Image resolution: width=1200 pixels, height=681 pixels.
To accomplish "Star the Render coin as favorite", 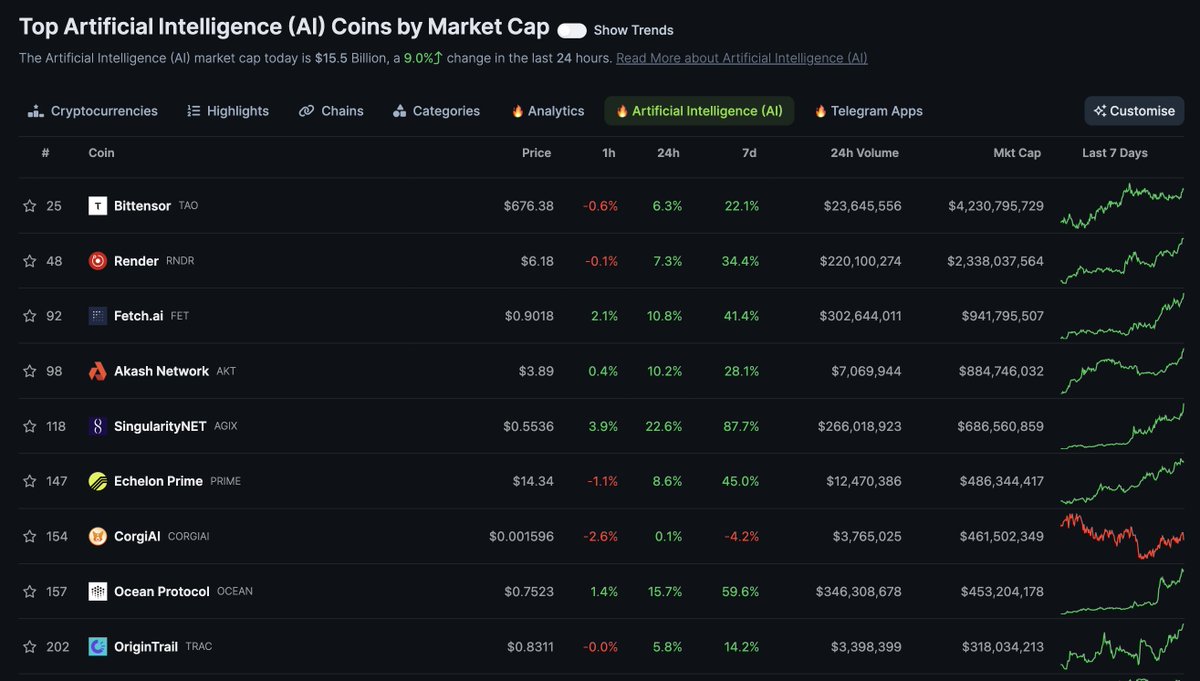I will [30, 261].
